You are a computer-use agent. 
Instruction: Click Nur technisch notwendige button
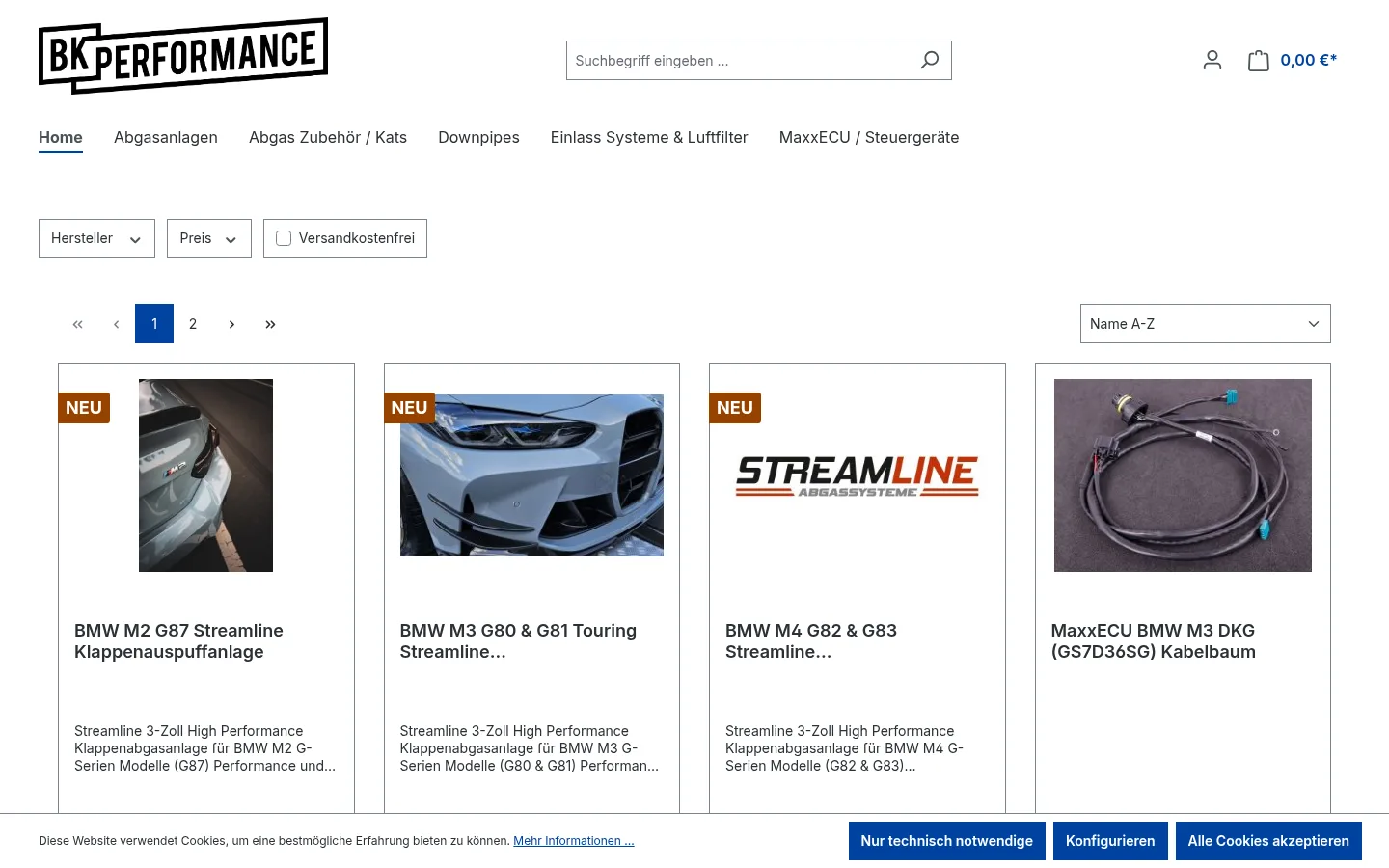(947, 841)
